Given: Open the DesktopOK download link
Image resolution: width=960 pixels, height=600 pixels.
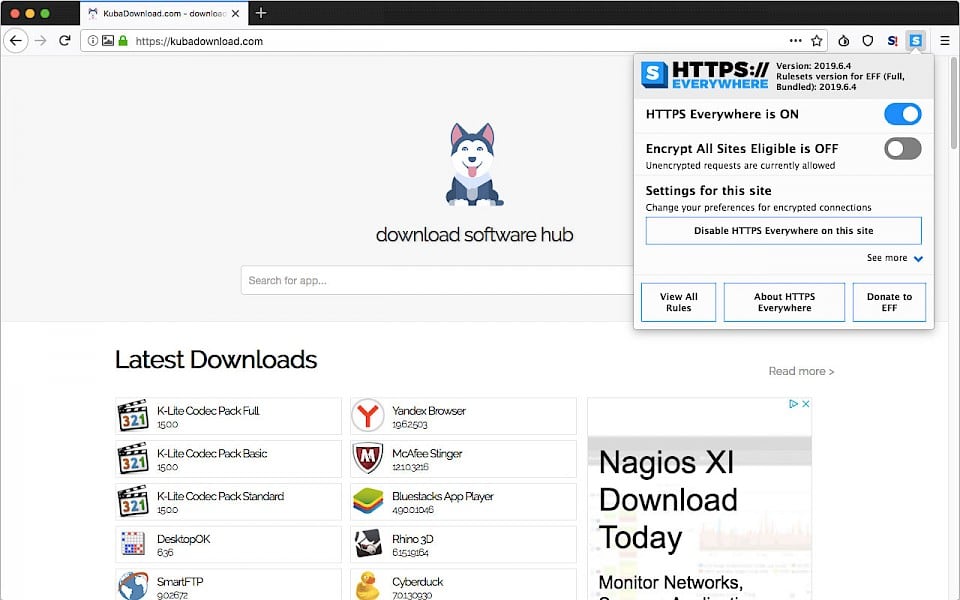Looking at the screenshot, I should [183, 539].
